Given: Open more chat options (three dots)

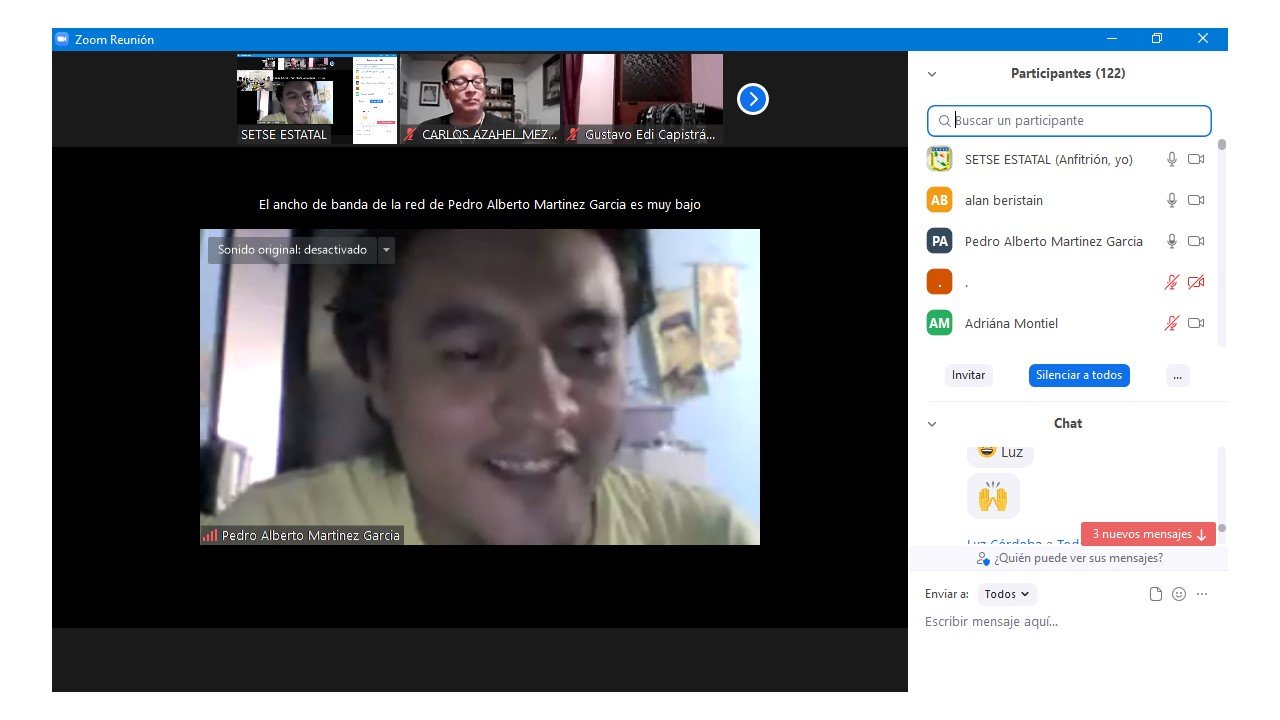Looking at the screenshot, I should 1202,594.
